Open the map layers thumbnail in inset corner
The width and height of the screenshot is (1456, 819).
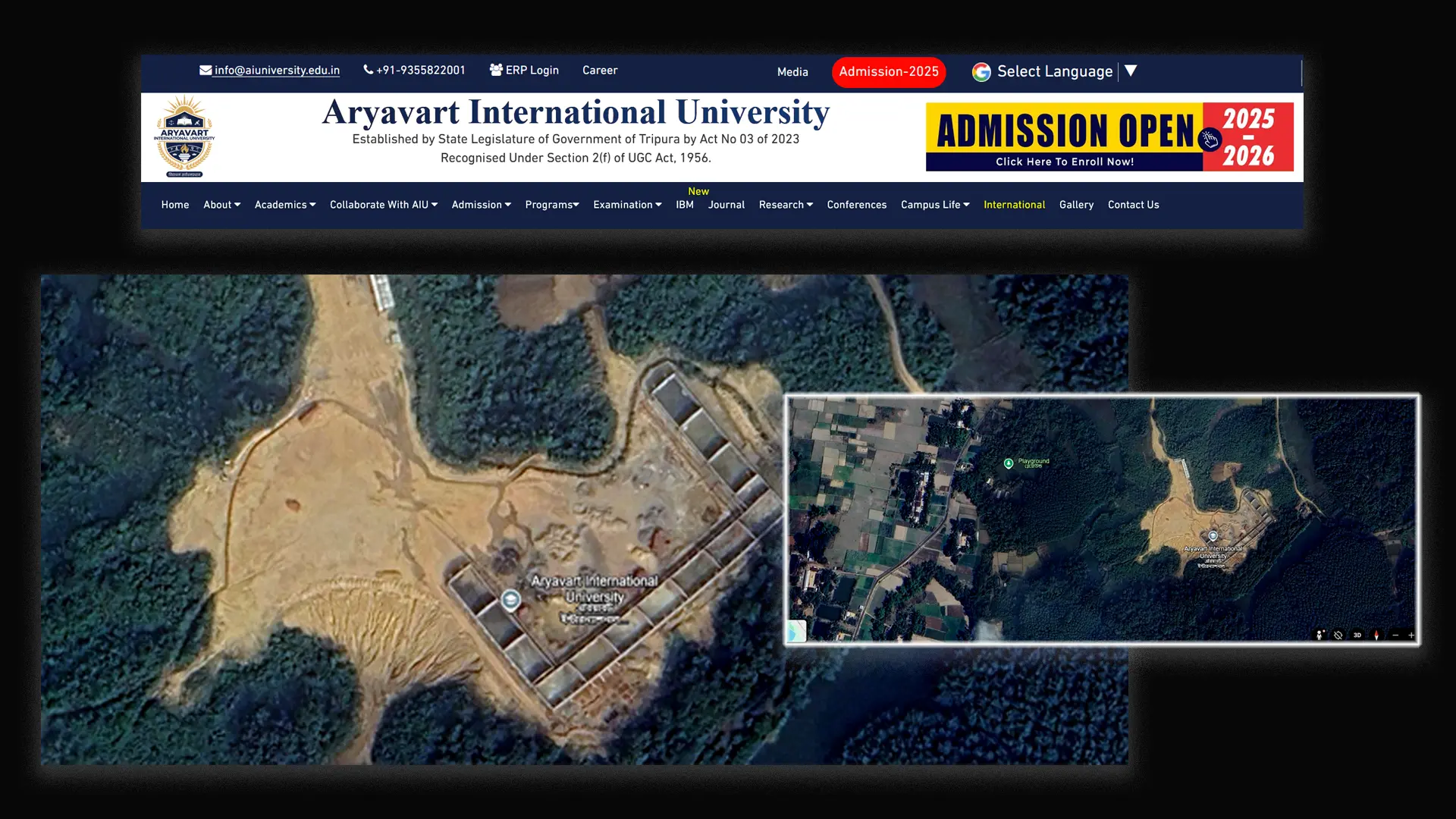(x=796, y=630)
